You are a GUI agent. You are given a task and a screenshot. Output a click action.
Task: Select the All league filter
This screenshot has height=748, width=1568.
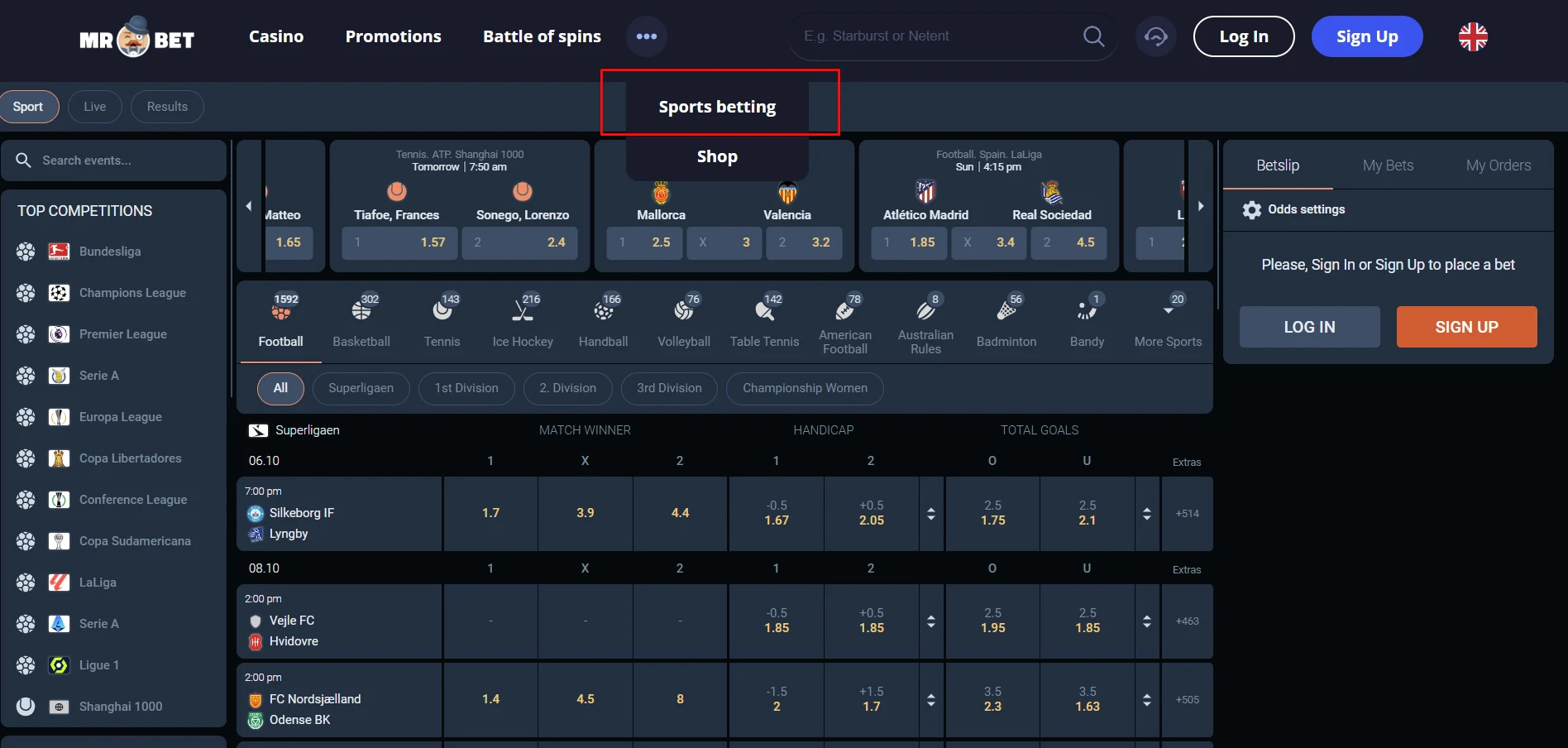click(280, 388)
